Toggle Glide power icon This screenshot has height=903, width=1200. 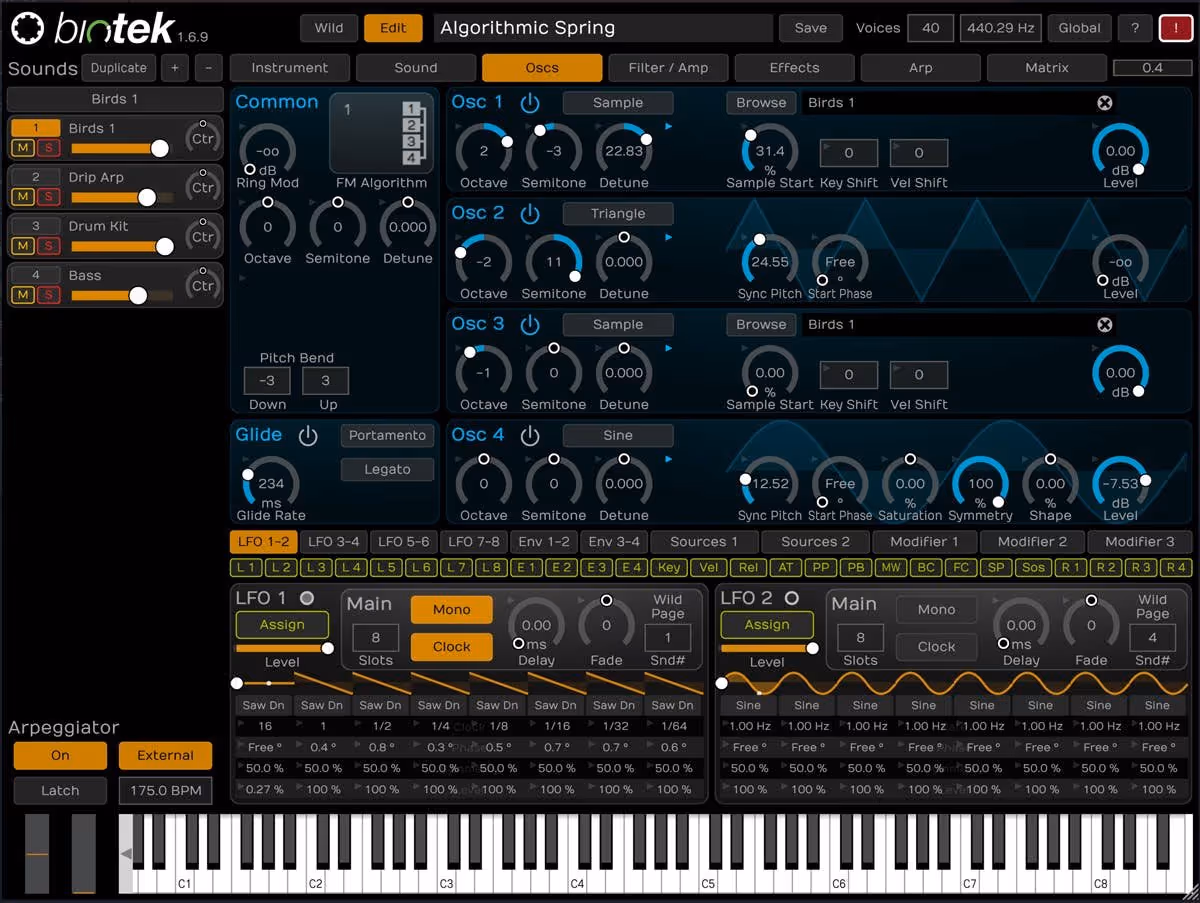[x=308, y=436]
